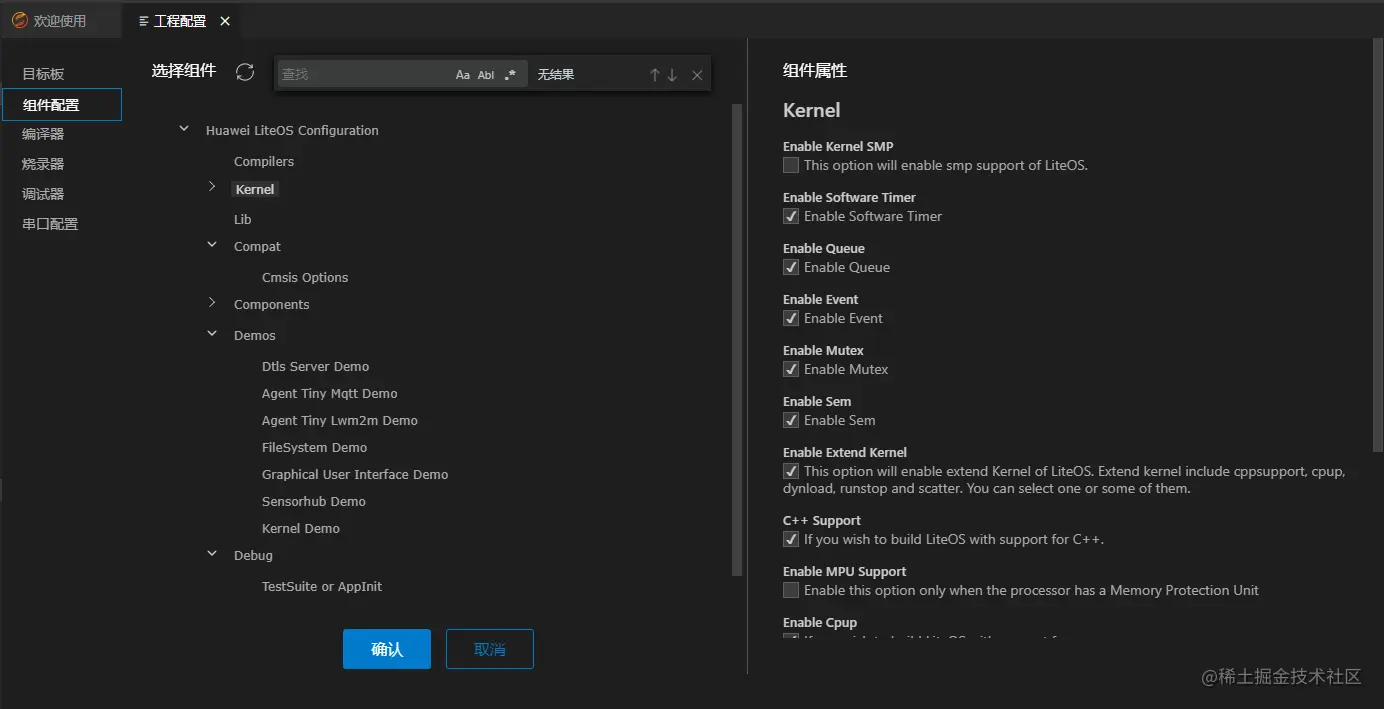Collapse Huawei LiteOS Configuration node
1384x709 pixels.
[x=183, y=129]
